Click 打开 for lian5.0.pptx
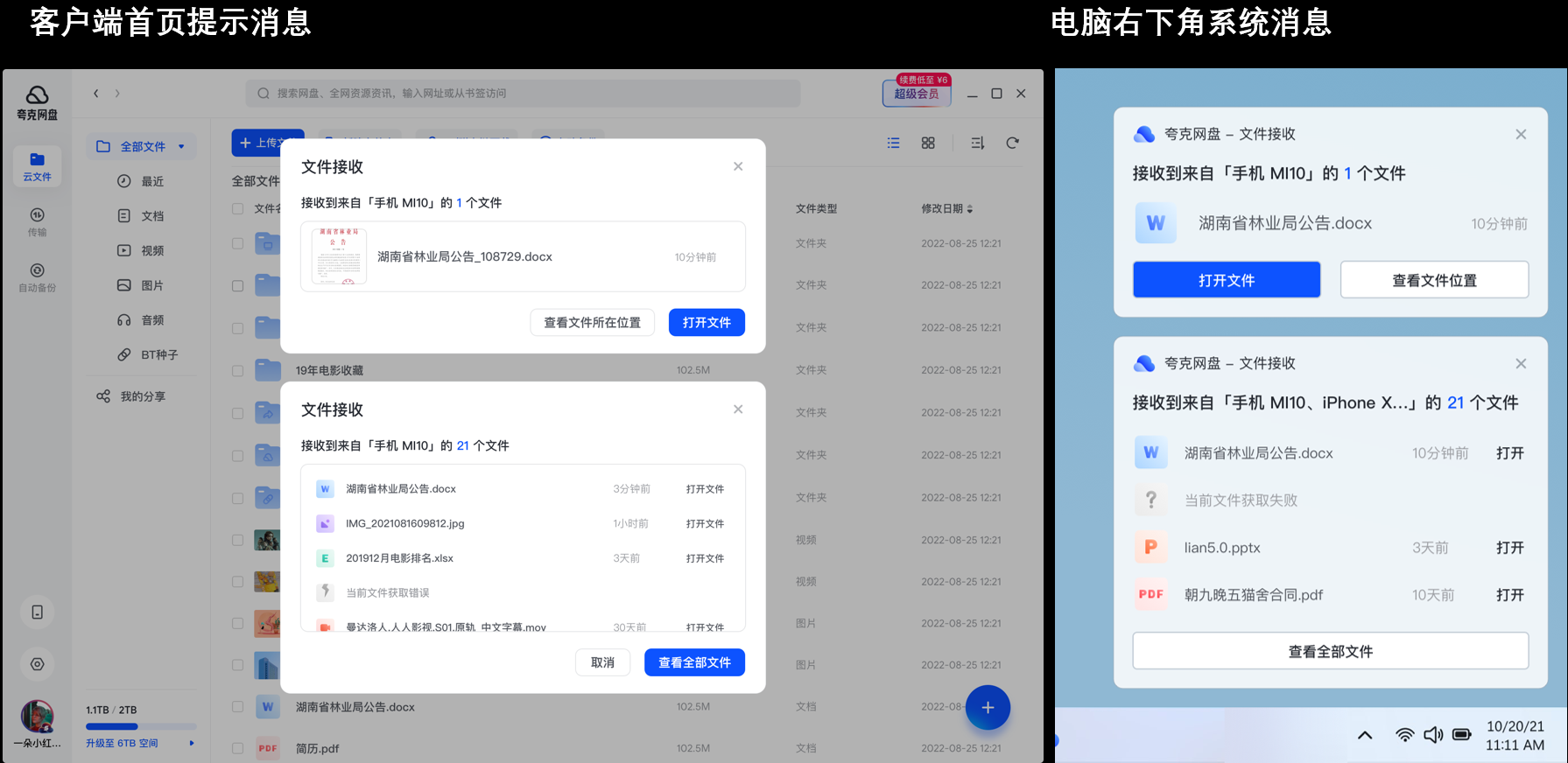 click(x=1510, y=548)
